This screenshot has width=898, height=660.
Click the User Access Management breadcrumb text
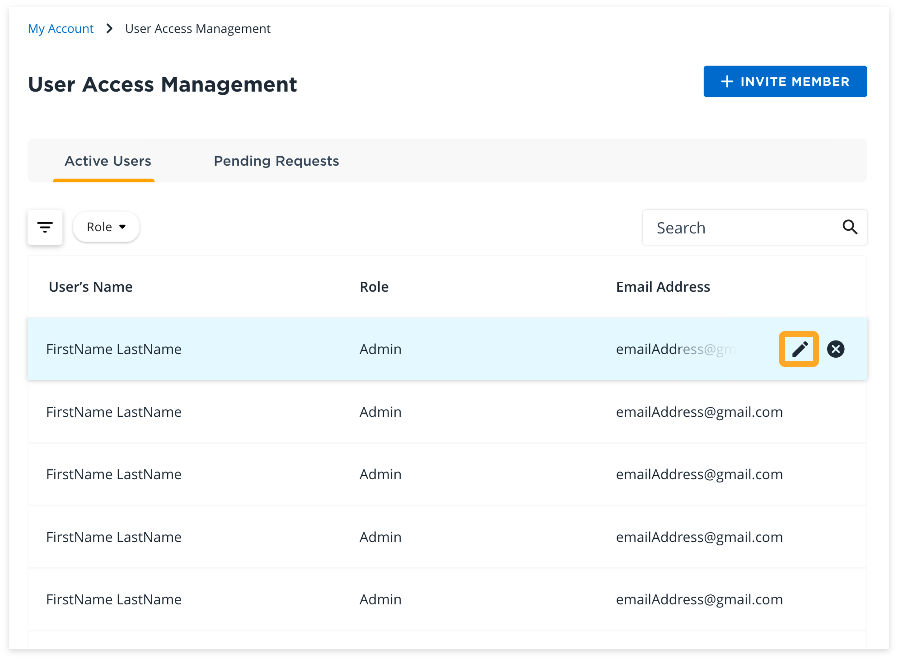[198, 29]
